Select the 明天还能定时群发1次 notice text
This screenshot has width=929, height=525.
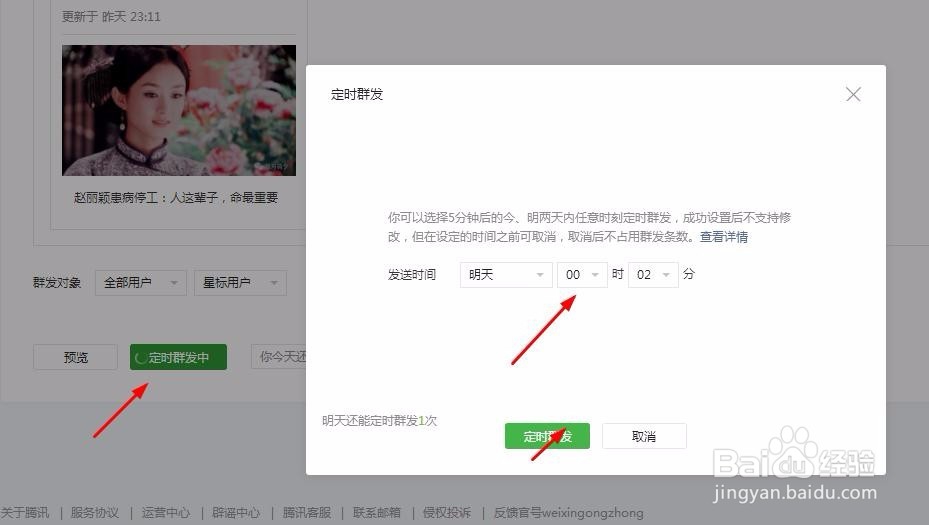(x=380, y=421)
